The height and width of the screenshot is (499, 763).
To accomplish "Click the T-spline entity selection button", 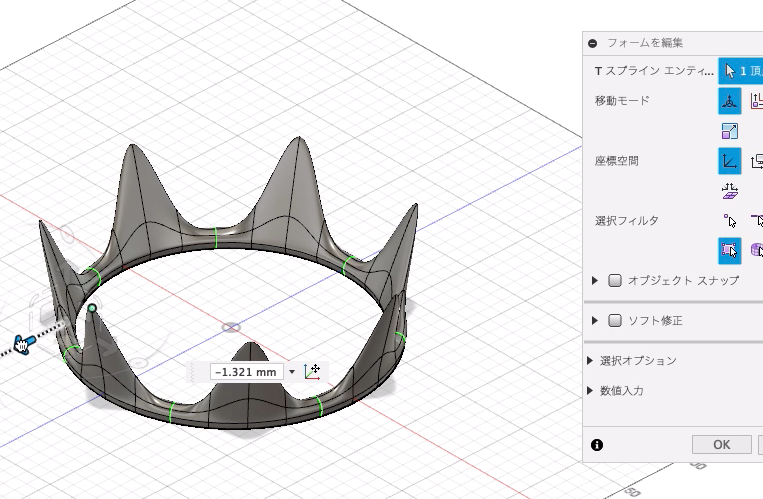I will click(x=741, y=71).
